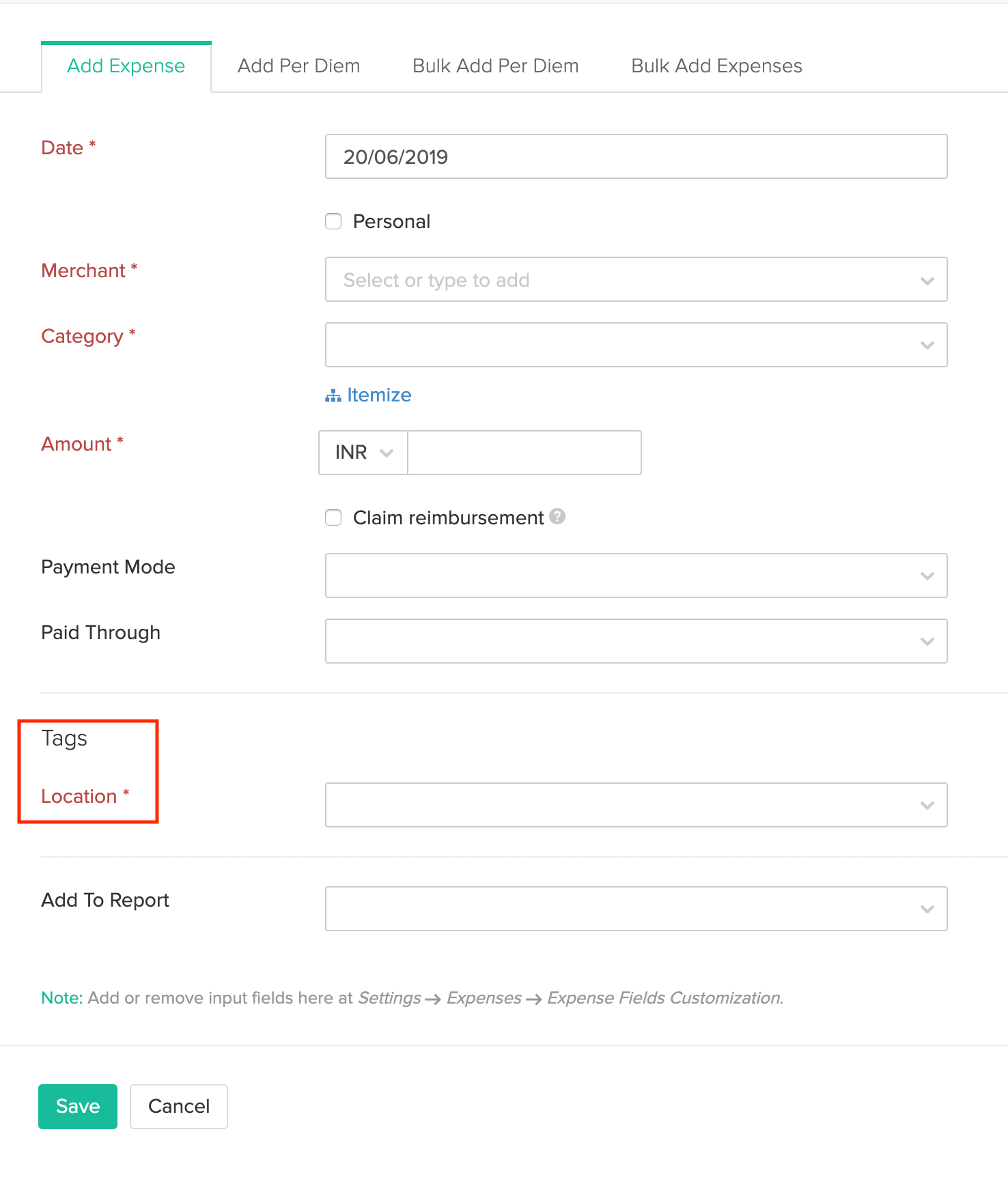Click the Cancel button
Screen dimensions: 1008x1177
click(179, 1106)
